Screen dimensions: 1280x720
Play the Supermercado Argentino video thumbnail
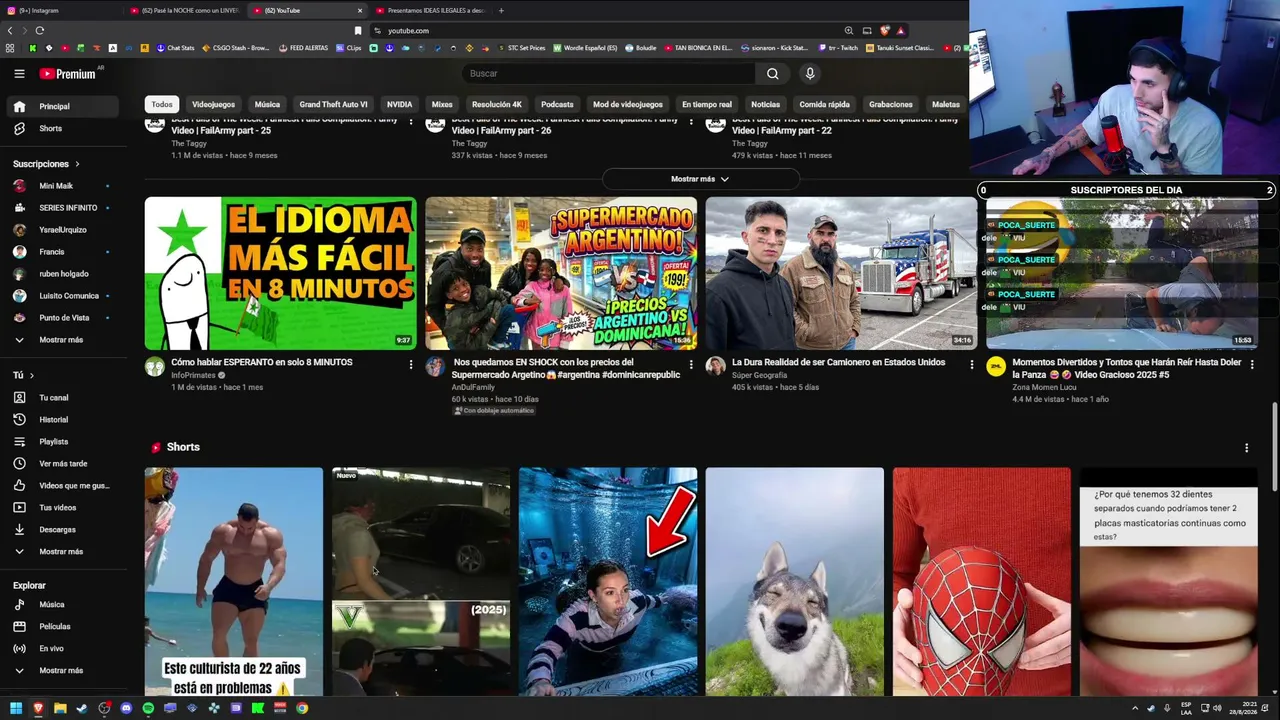tap(561, 273)
